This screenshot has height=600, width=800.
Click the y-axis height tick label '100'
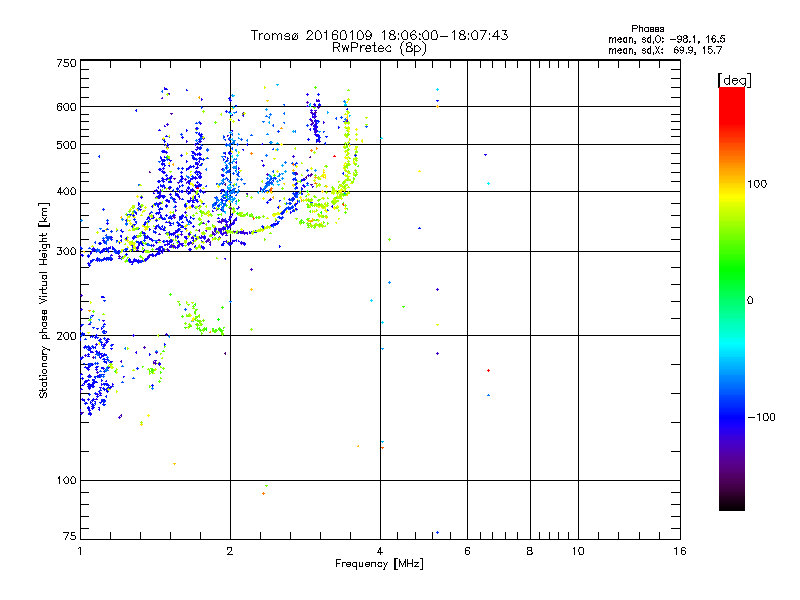coord(66,480)
